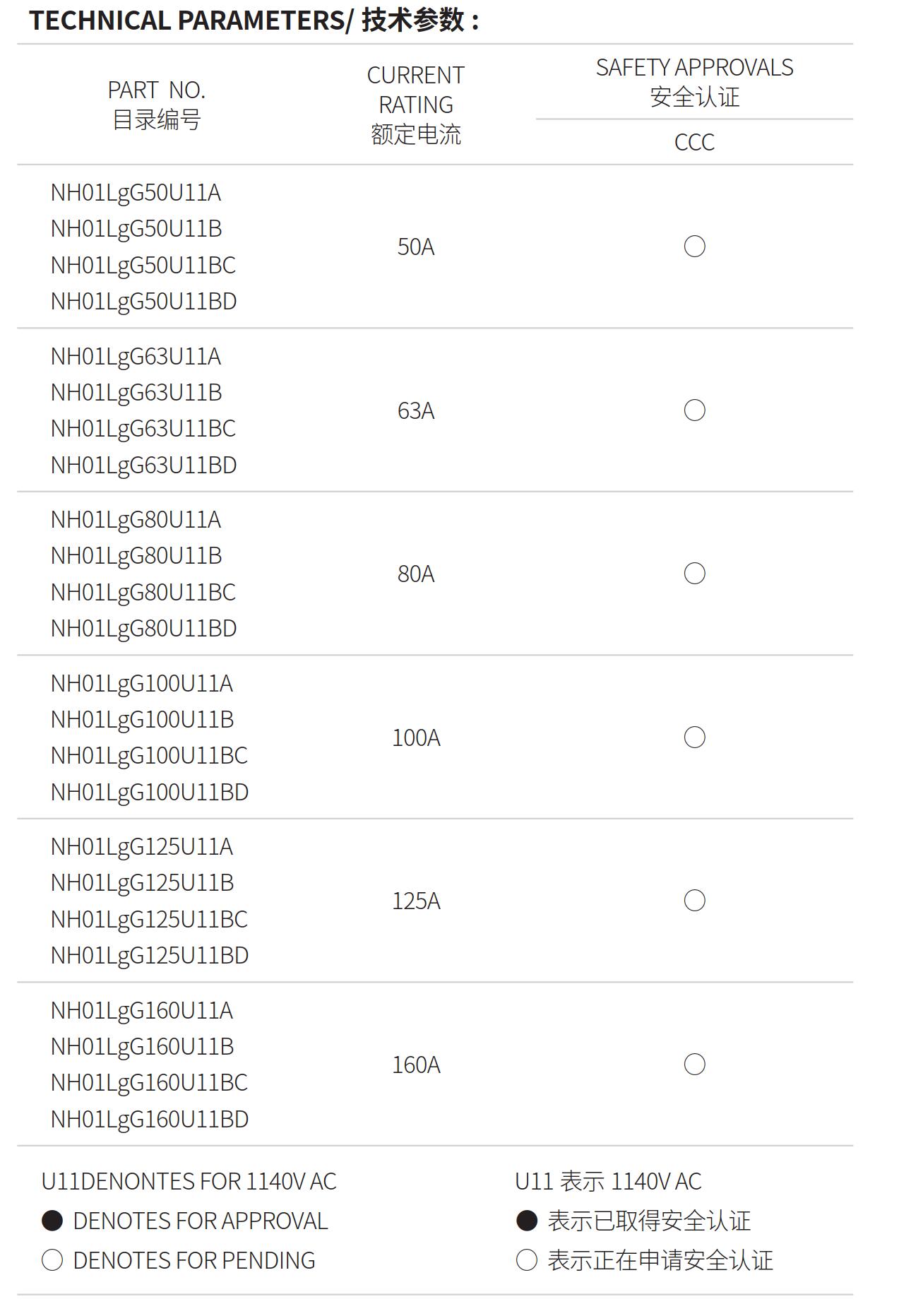Click the CCC pending circle for 80A row
Screen dimensions: 899x1316
pyautogui.click(x=694, y=574)
